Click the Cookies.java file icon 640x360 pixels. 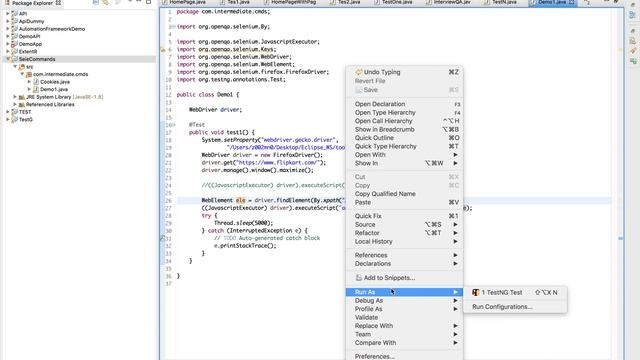[x=36, y=82]
